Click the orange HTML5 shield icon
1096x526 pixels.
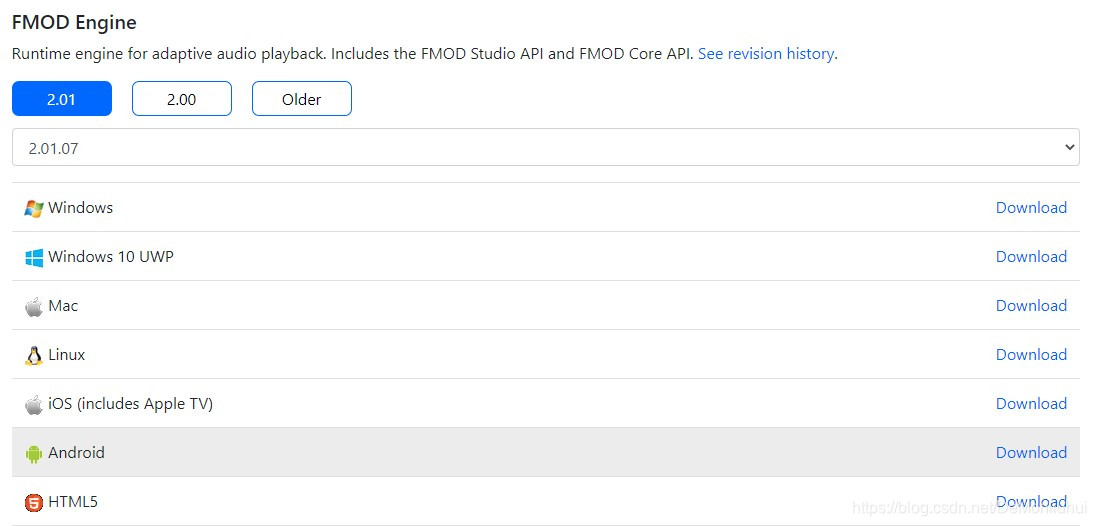34,502
